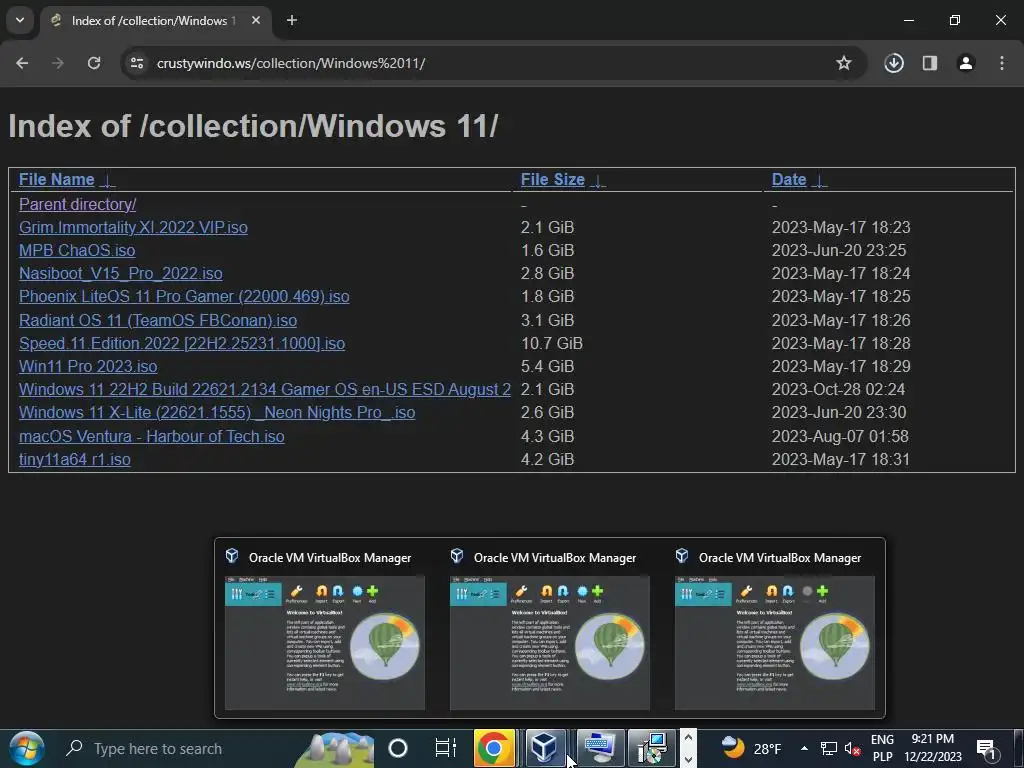The image size is (1024, 768).
Task: Download Grim.Immortality.XI.2022.VIP.iso
Action: (x=133, y=227)
